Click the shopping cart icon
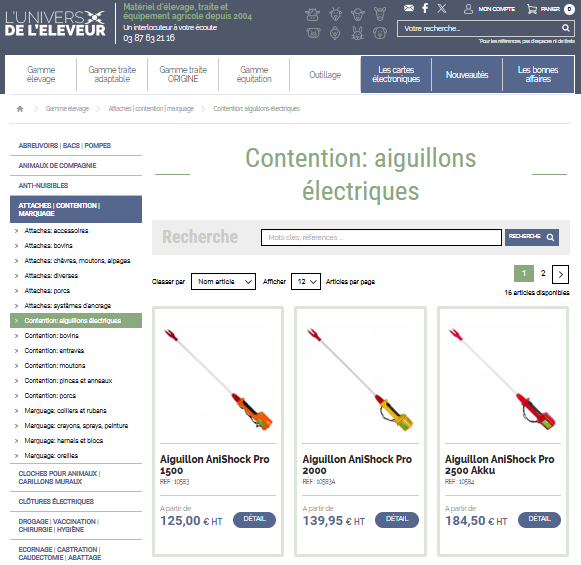This screenshot has width=581, height=565. [x=532, y=9]
